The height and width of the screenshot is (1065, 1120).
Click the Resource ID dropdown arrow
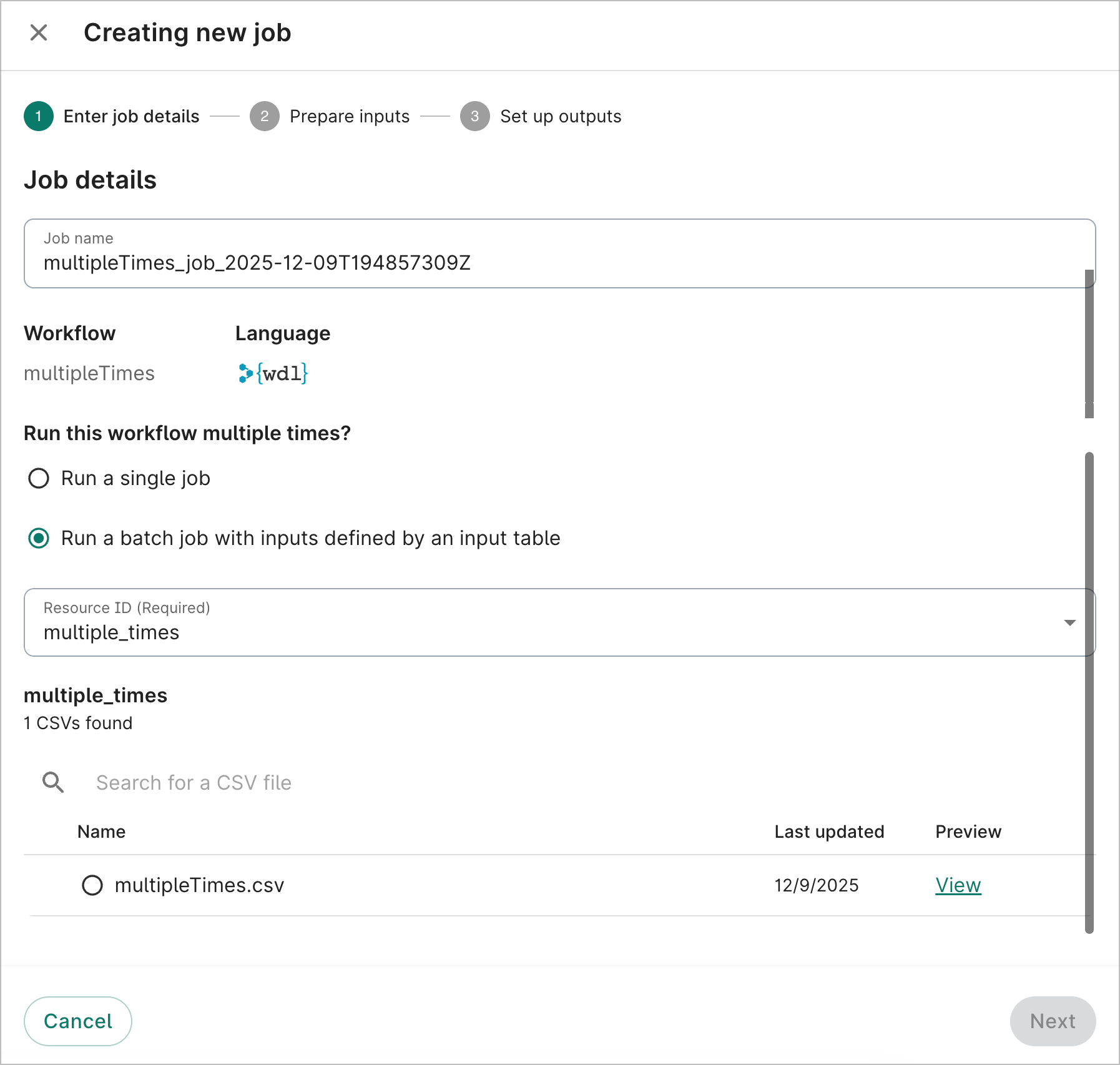pyautogui.click(x=1070, y=622)
